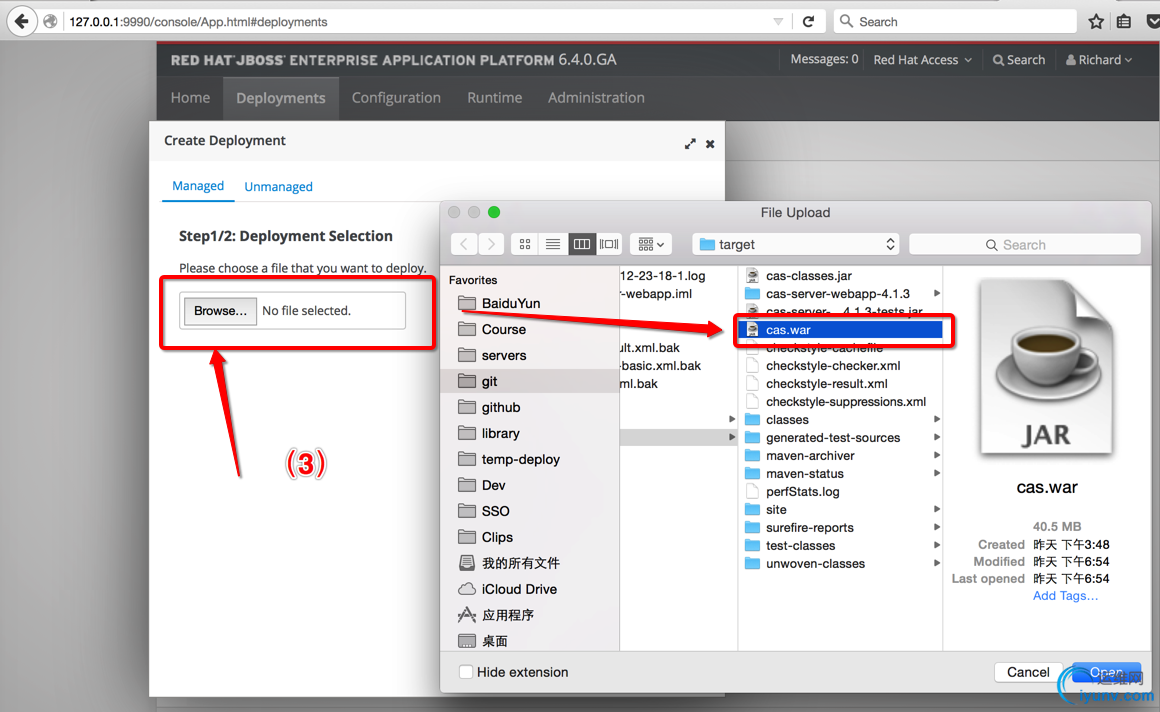
Task: Open the browser bookmarks list icon
Action: pos(1124,21)
